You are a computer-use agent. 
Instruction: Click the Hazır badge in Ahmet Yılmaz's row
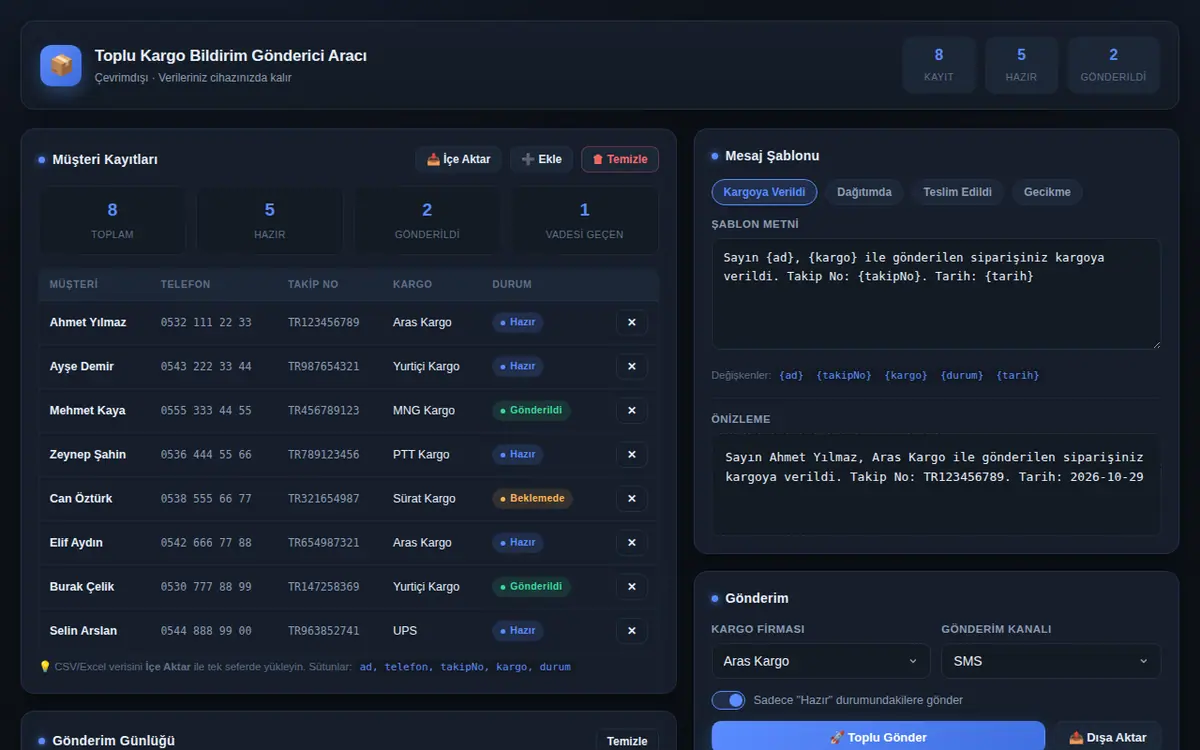[x=518, y=322]
